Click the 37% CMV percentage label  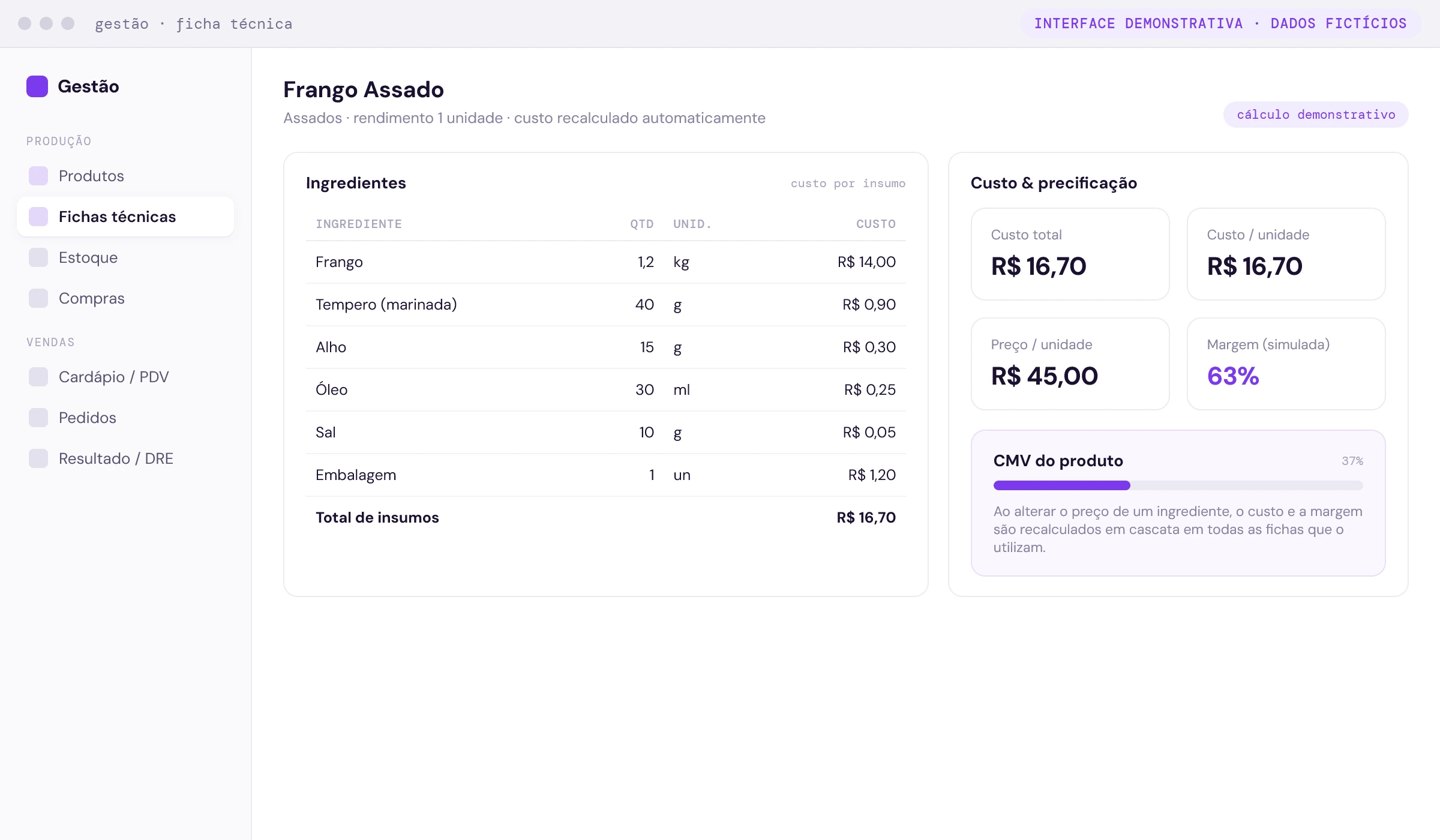[1352, 461]
